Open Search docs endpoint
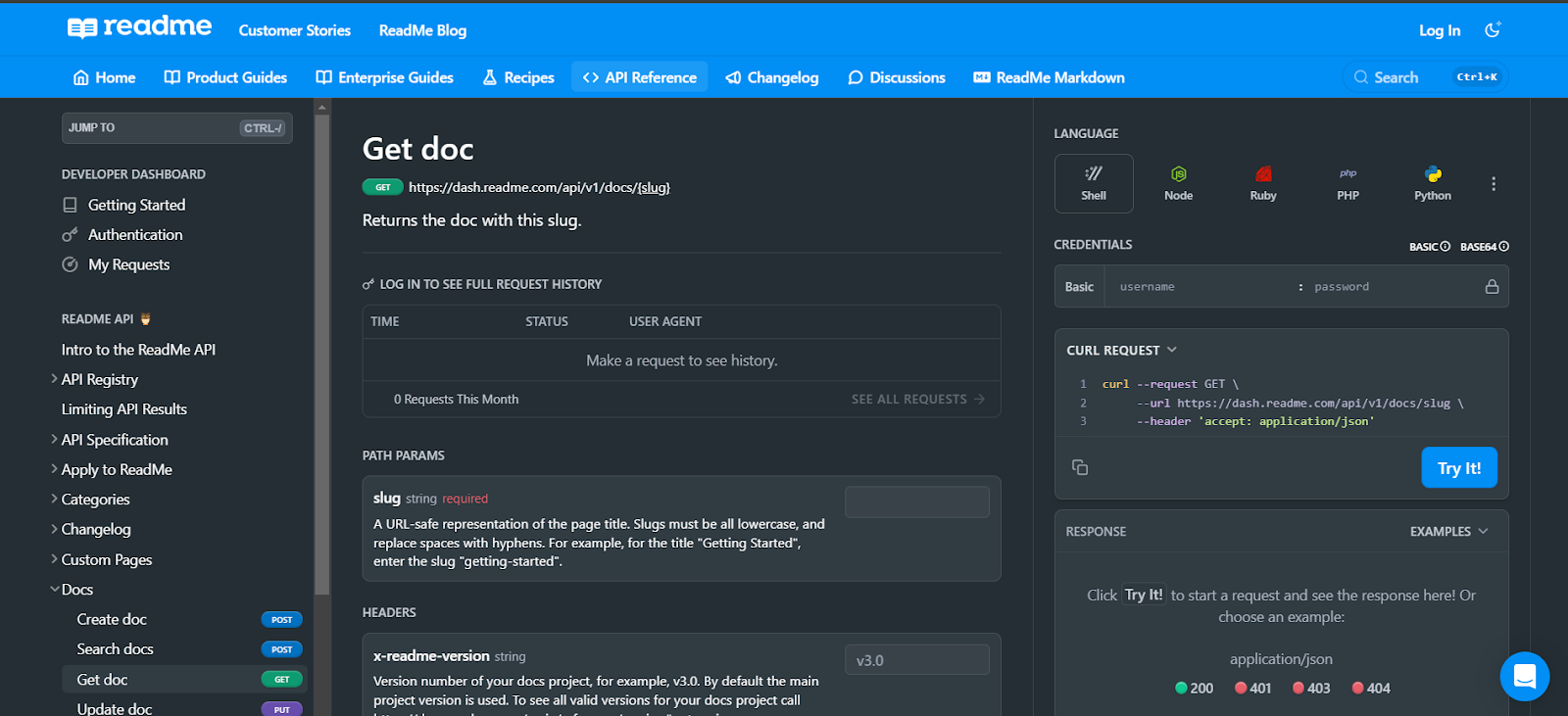Viewport: 1568px width, 716px height. point(183,649)
